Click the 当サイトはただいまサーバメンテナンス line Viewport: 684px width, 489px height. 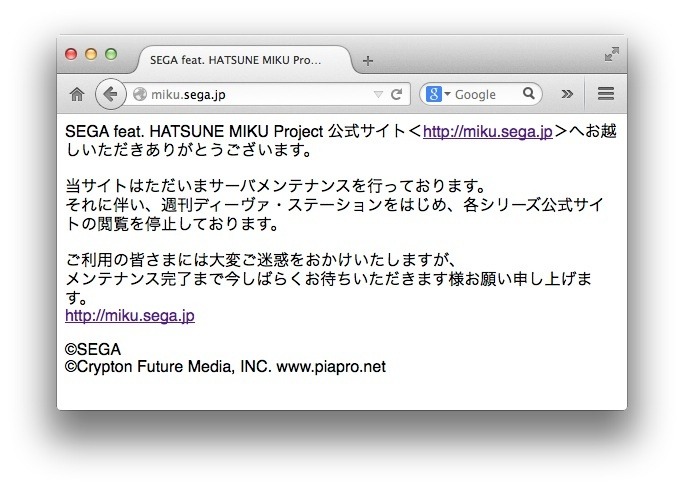(x=276, y=186)
